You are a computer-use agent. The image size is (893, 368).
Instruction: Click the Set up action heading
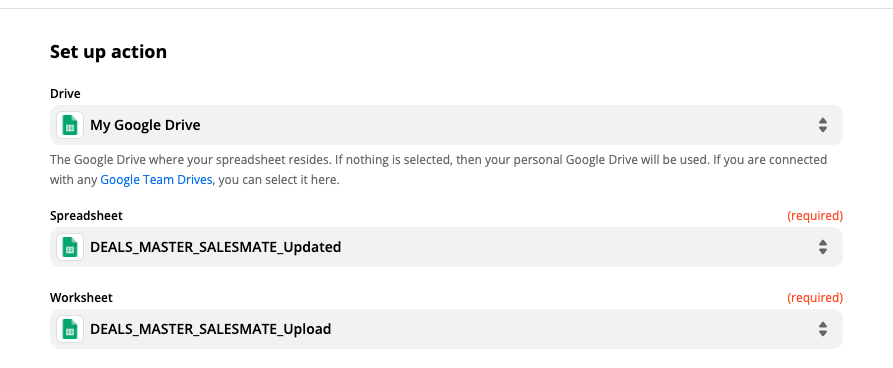coord(108,52)
